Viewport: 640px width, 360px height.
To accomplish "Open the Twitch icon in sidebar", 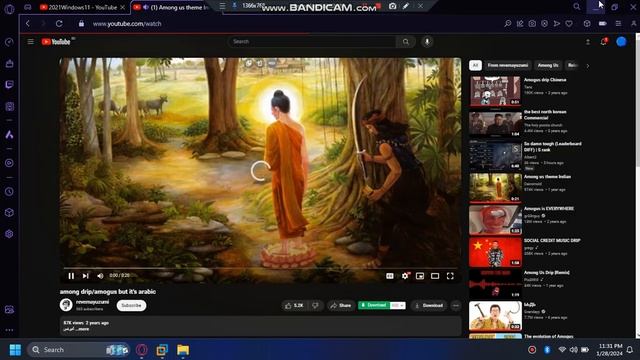I will click(9, 84).
